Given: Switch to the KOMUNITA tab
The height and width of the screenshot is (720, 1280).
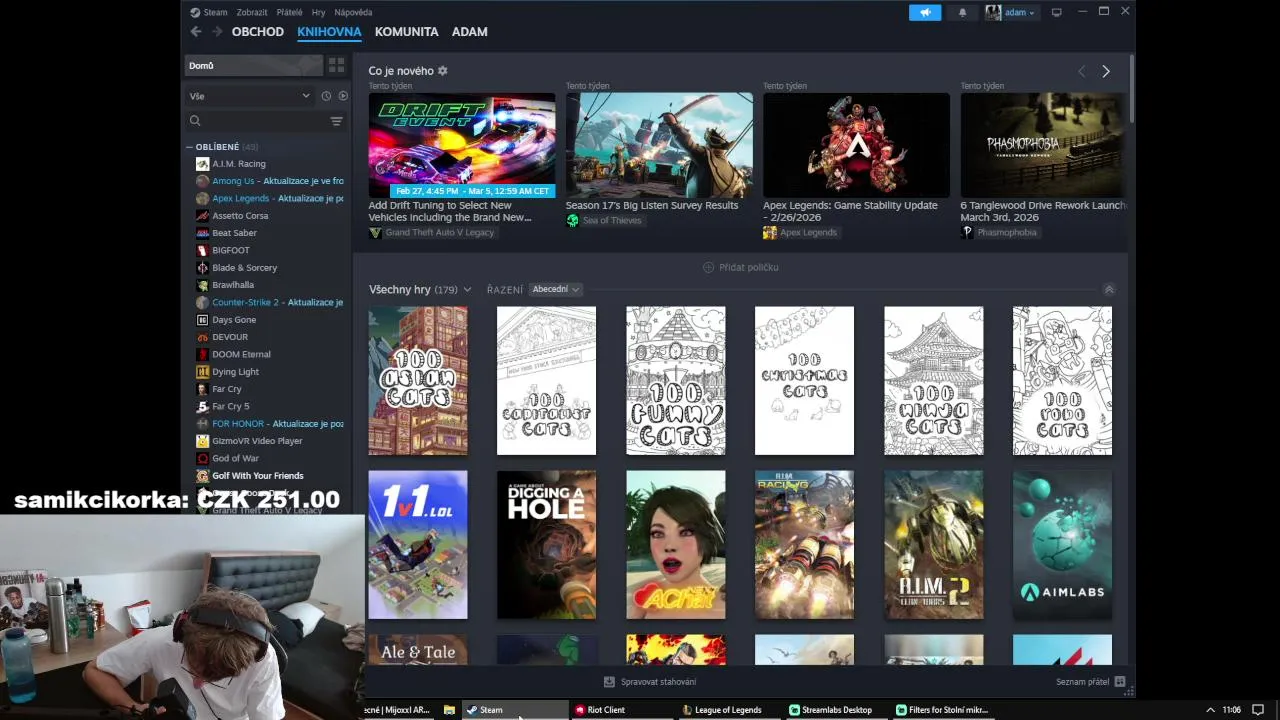Looking at the screenshot, I should (406, 32).
